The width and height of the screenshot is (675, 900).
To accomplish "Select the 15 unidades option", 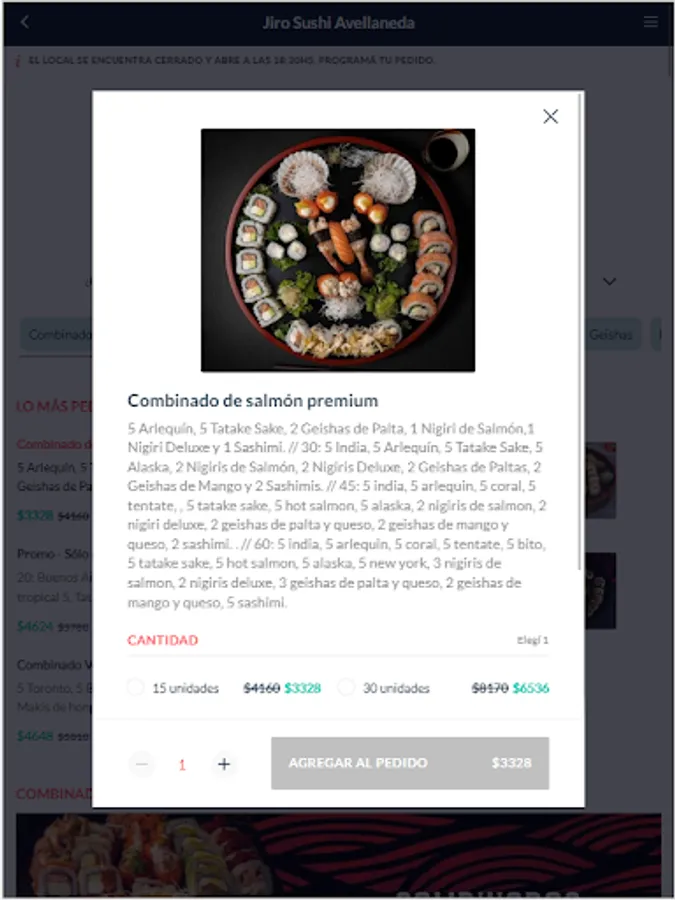I will (x=135, y=687).
